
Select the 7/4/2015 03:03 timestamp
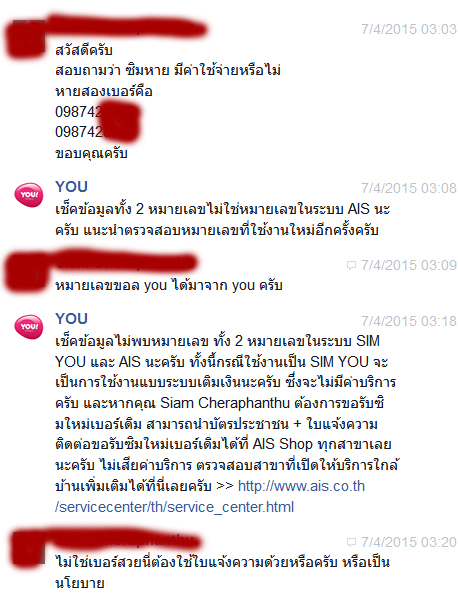pos(409,29)
